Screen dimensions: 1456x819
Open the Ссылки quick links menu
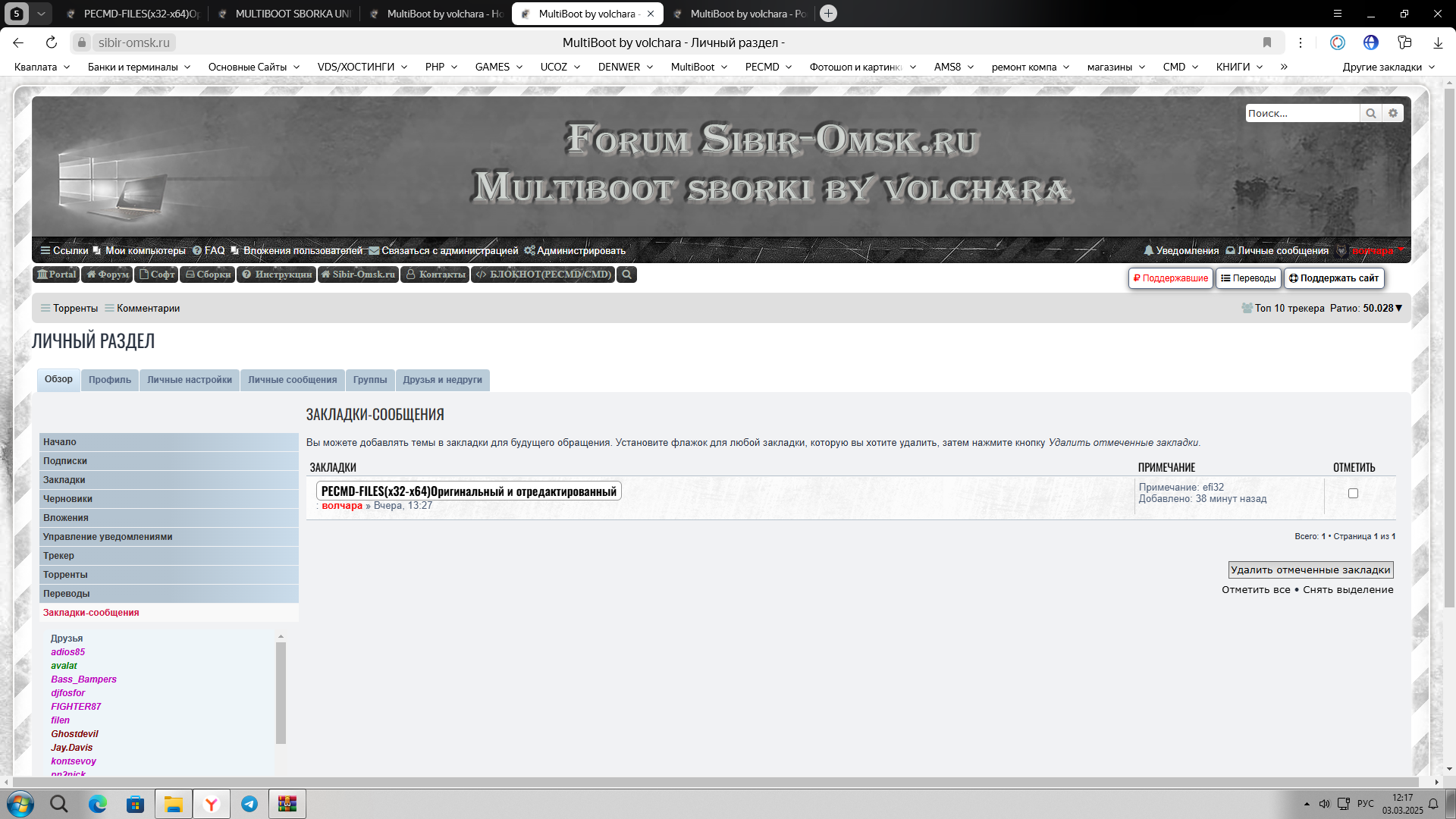[x=64, y=251]
